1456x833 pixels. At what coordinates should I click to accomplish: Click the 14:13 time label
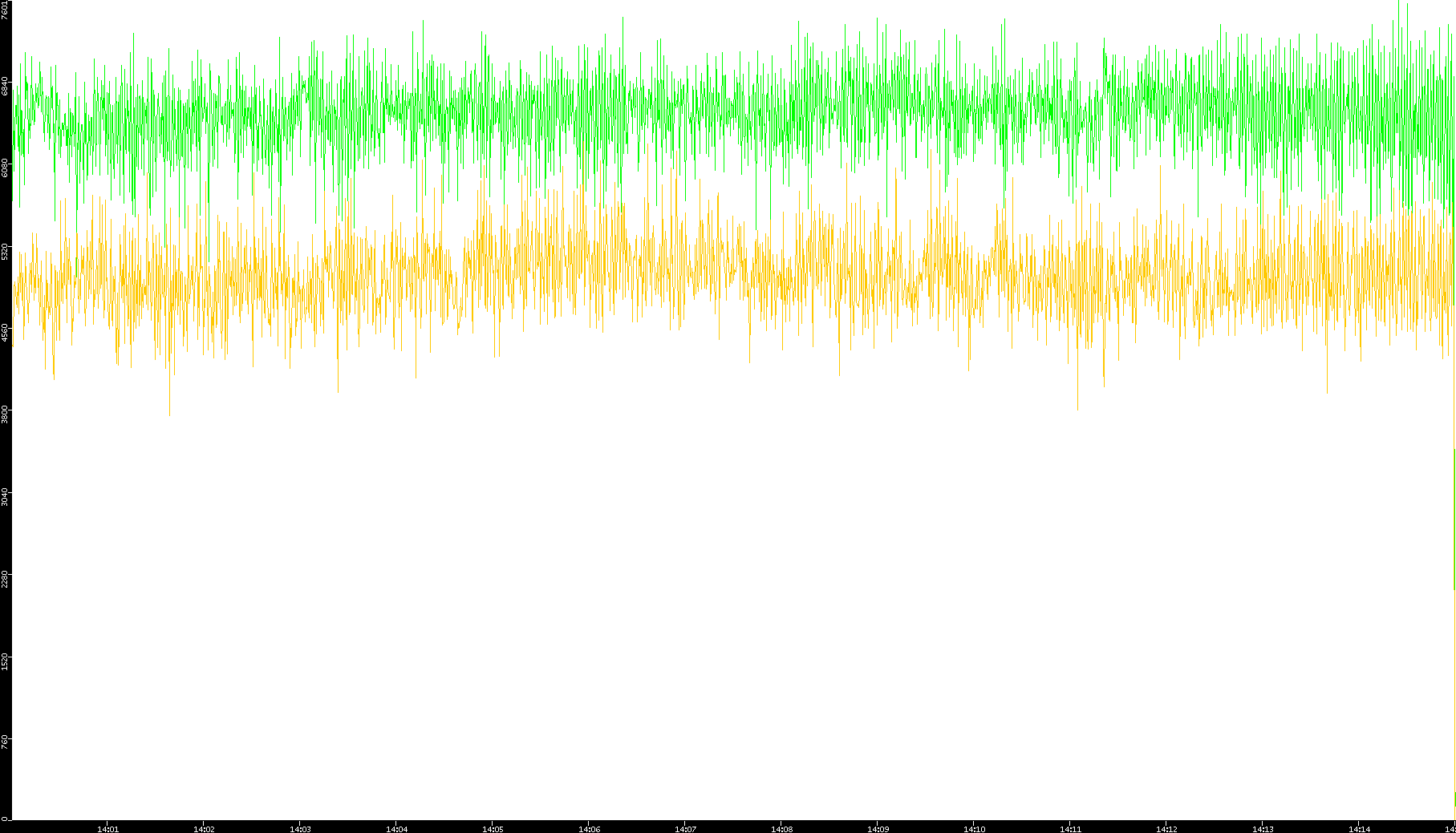point(1263,829)
